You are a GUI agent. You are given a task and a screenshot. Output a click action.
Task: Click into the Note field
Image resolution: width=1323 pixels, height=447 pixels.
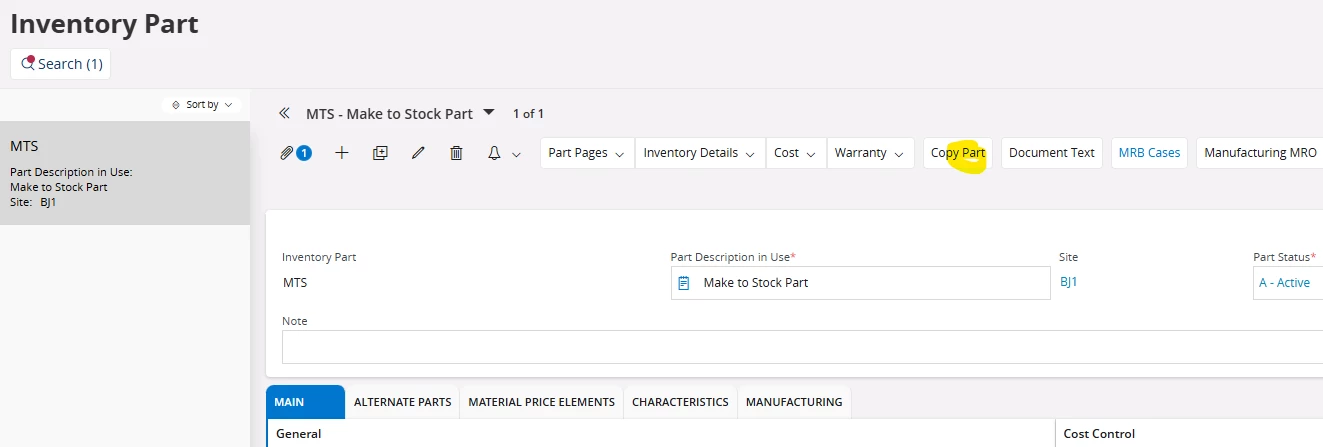[x=802, y=347]
